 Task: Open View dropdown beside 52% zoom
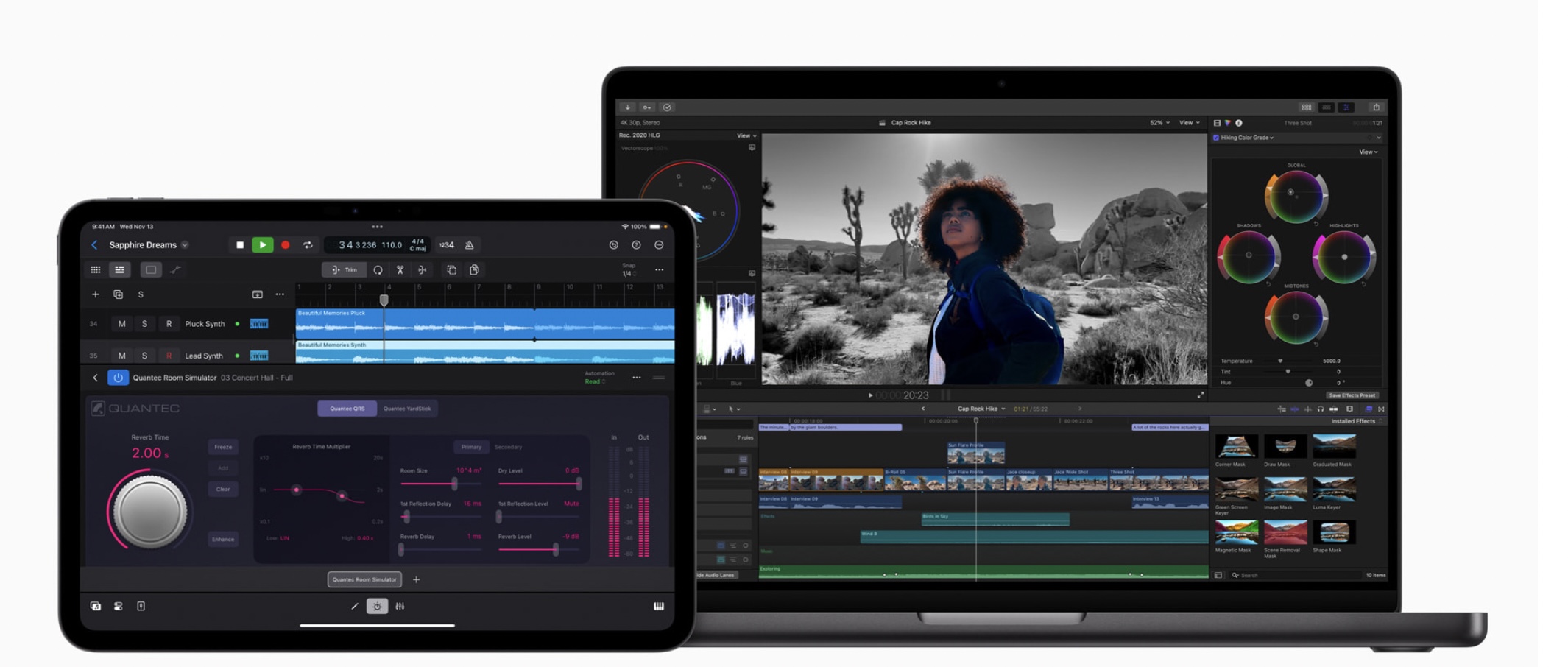coord(1189,123)
